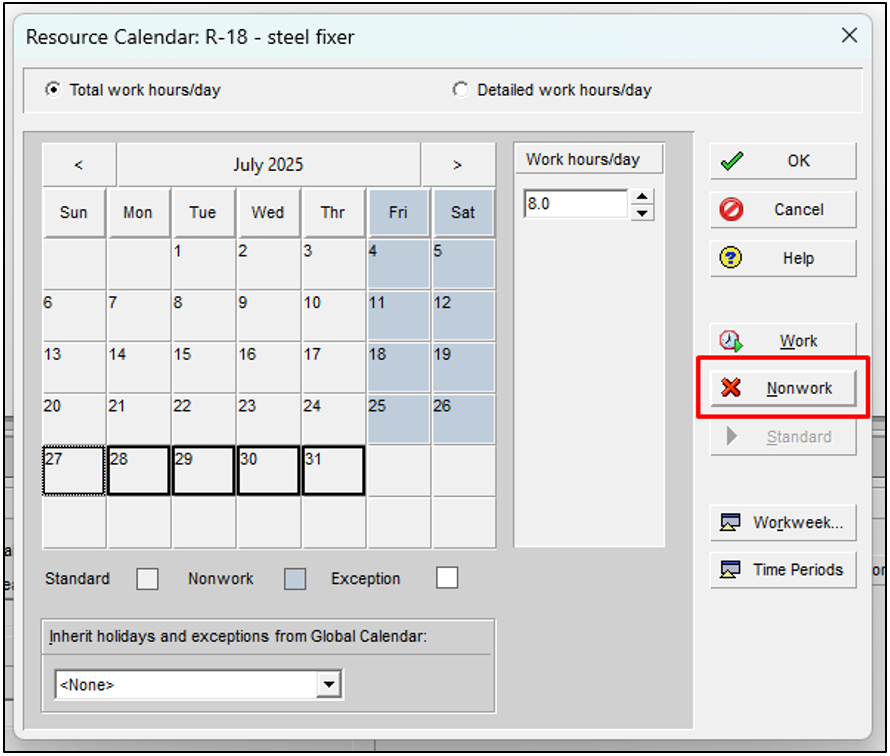The image size is (890, 756).
Task: Click the Nonwork legend color swatch
Action: (x=294, y=579)
